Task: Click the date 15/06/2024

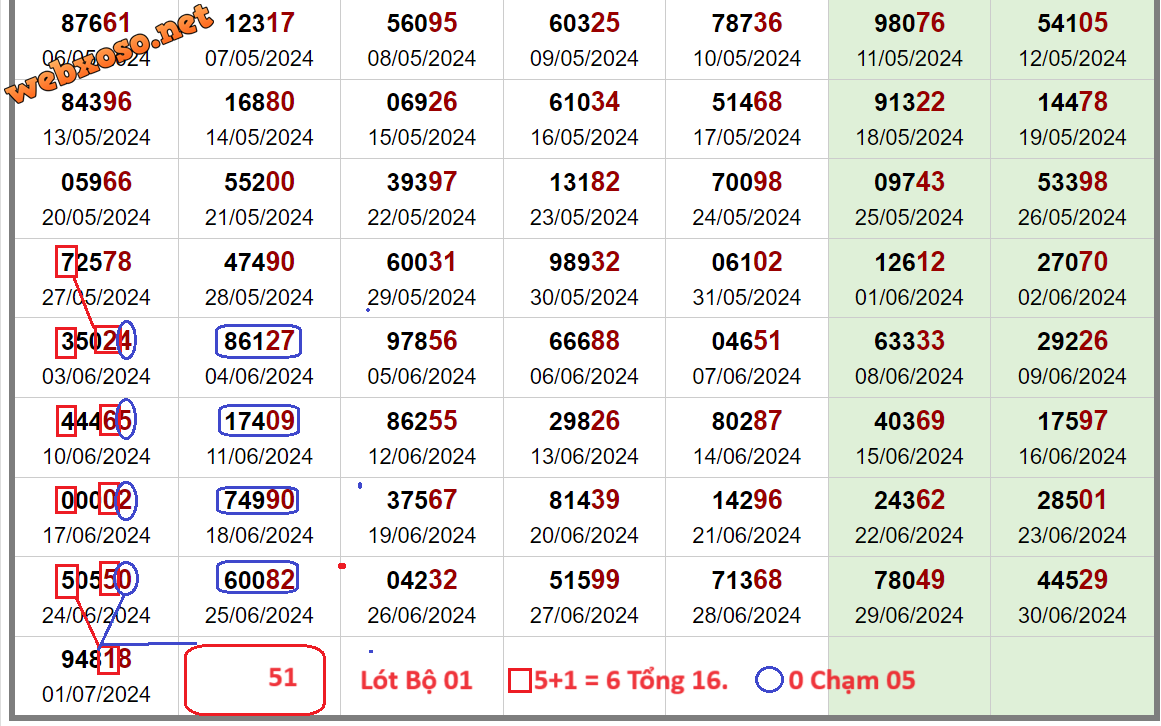Action: (909, 457)
